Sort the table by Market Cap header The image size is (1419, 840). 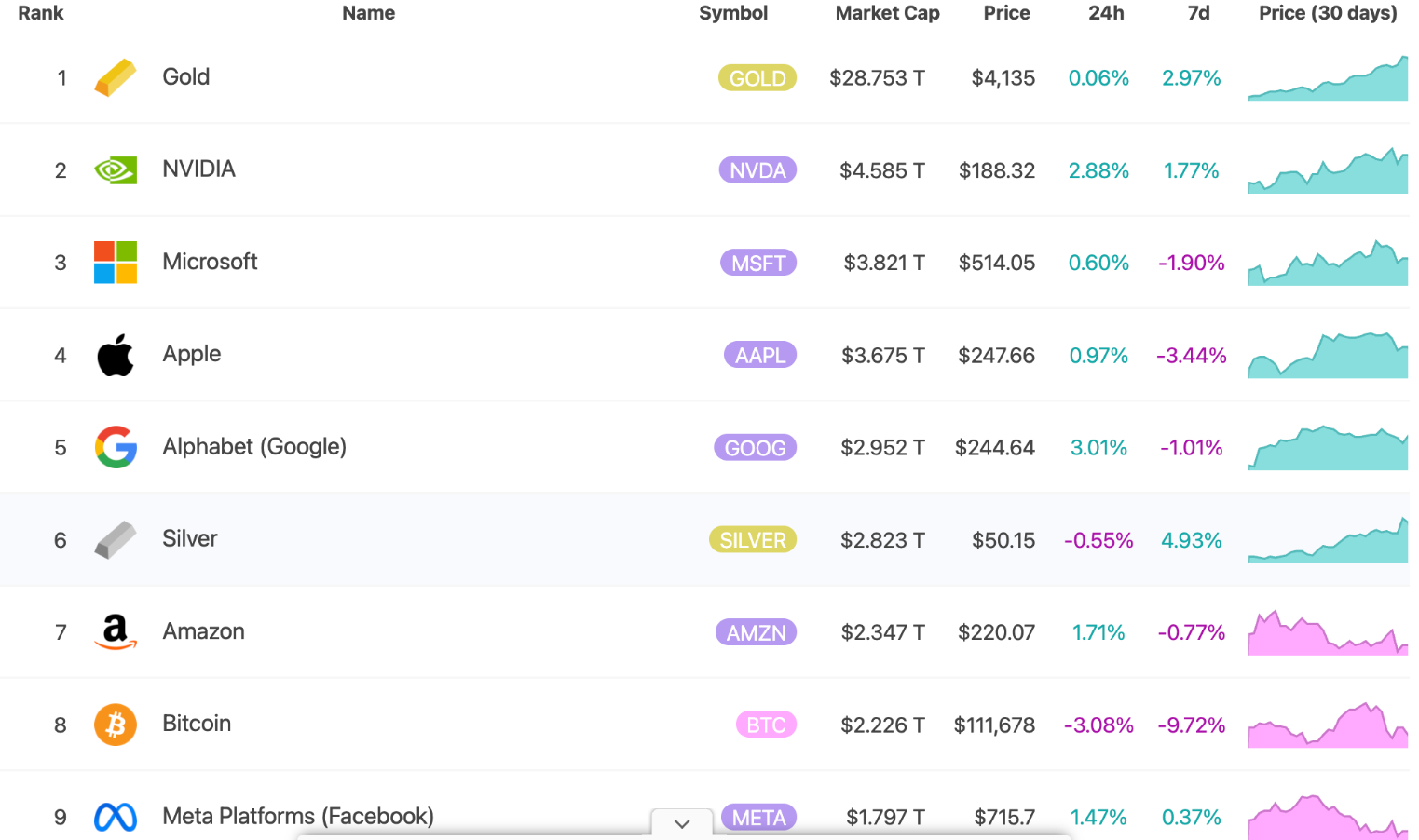click(x=886, y=13)
